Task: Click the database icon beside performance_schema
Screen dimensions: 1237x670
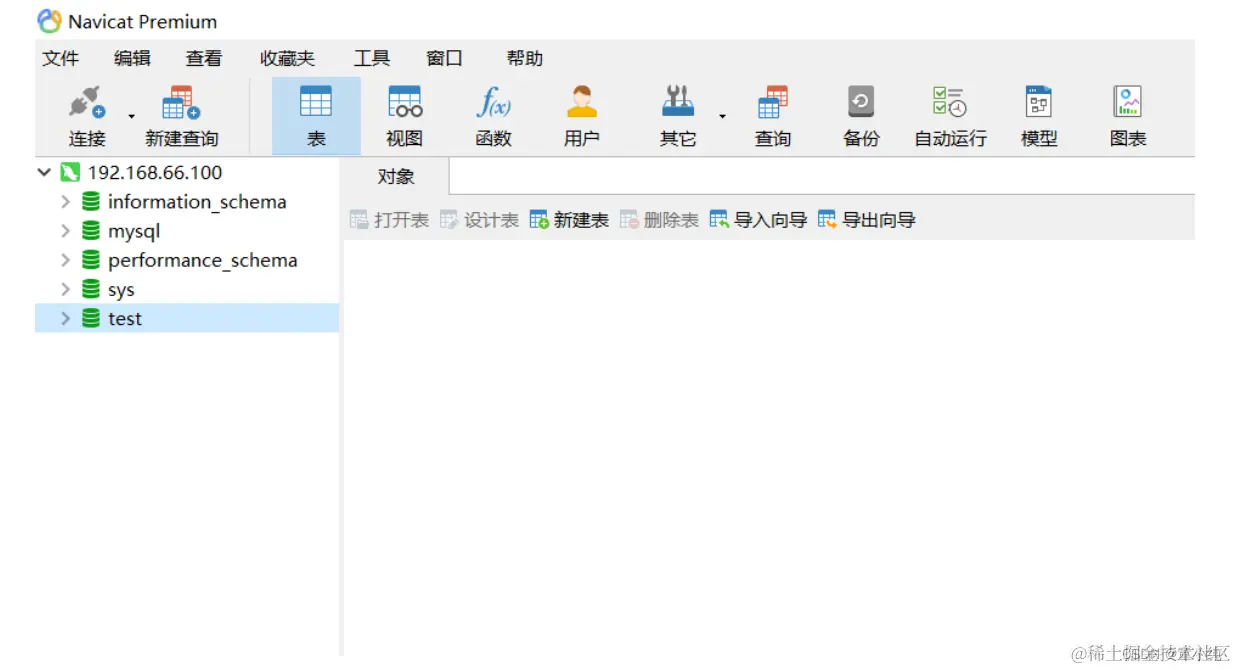Action: click(x=91, y=260)
